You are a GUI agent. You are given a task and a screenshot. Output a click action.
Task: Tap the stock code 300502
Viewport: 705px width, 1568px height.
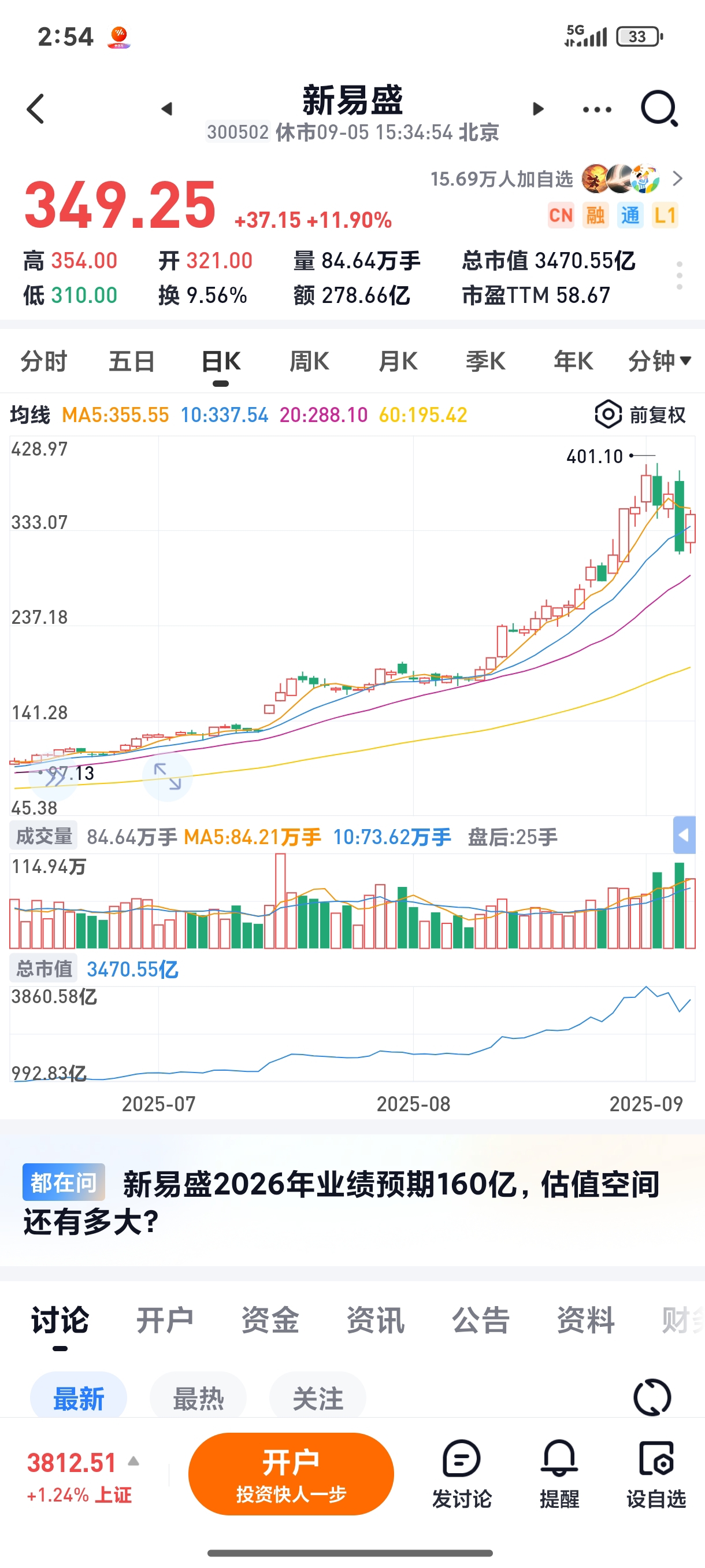coord(238,132)
